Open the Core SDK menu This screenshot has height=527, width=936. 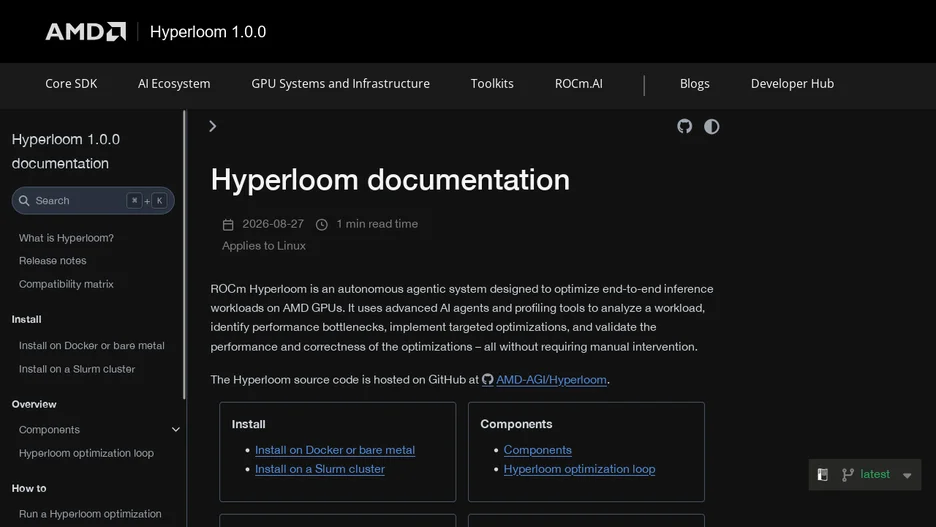tap(71, 84)
